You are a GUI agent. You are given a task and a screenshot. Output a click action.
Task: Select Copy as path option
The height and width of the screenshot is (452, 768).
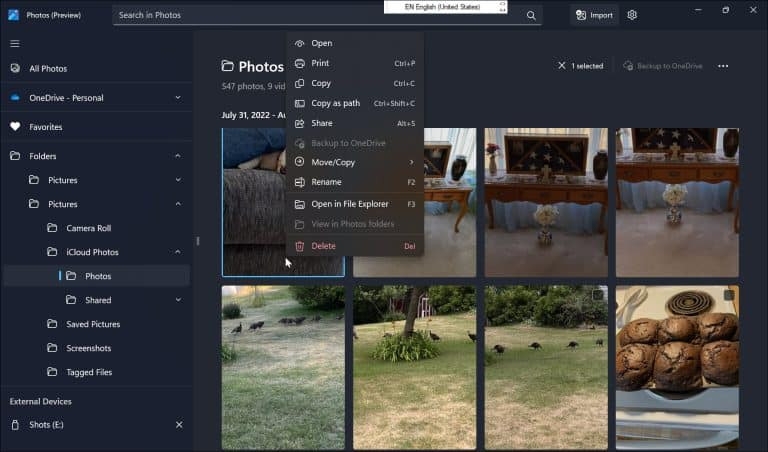click(x=355, y=103)
